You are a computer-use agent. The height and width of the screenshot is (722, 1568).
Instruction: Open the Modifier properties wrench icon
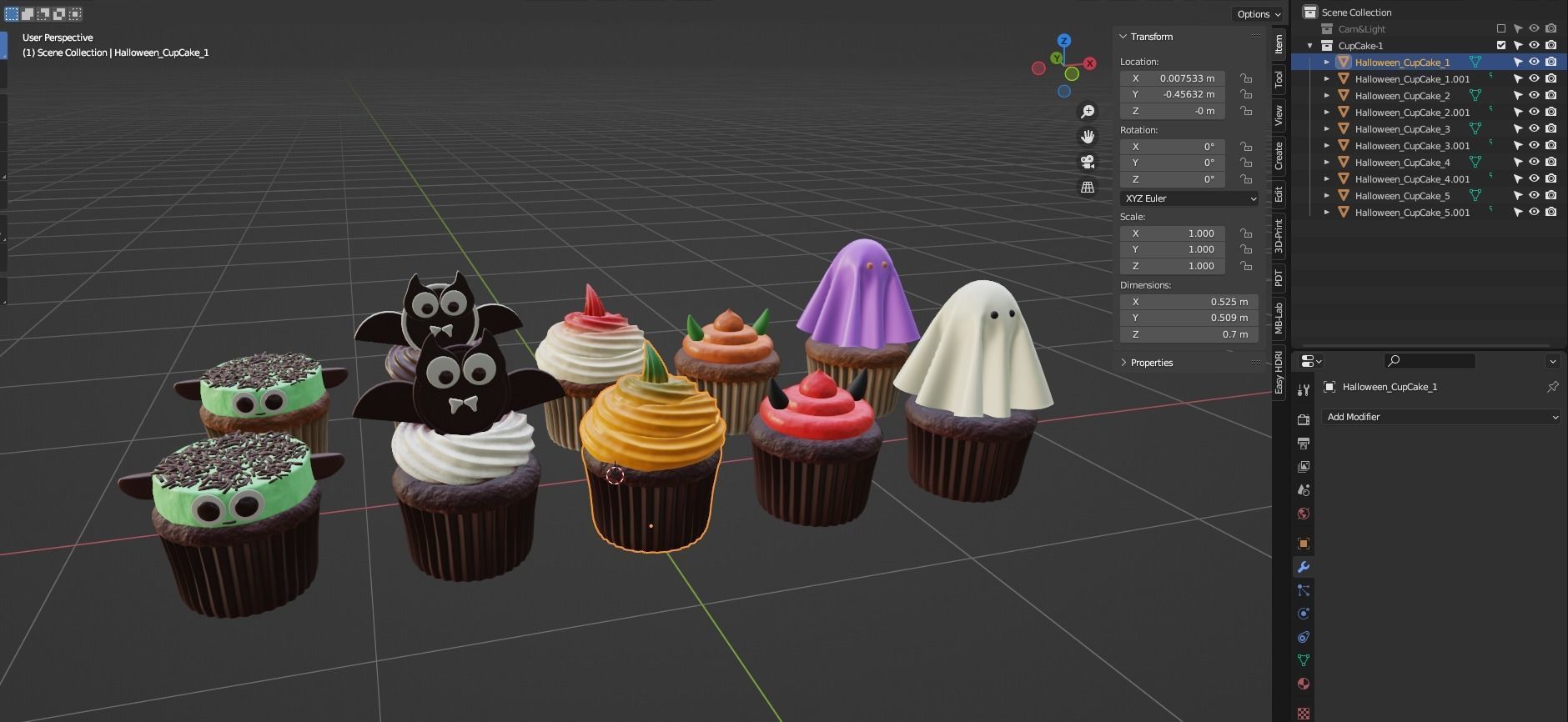1304,566
